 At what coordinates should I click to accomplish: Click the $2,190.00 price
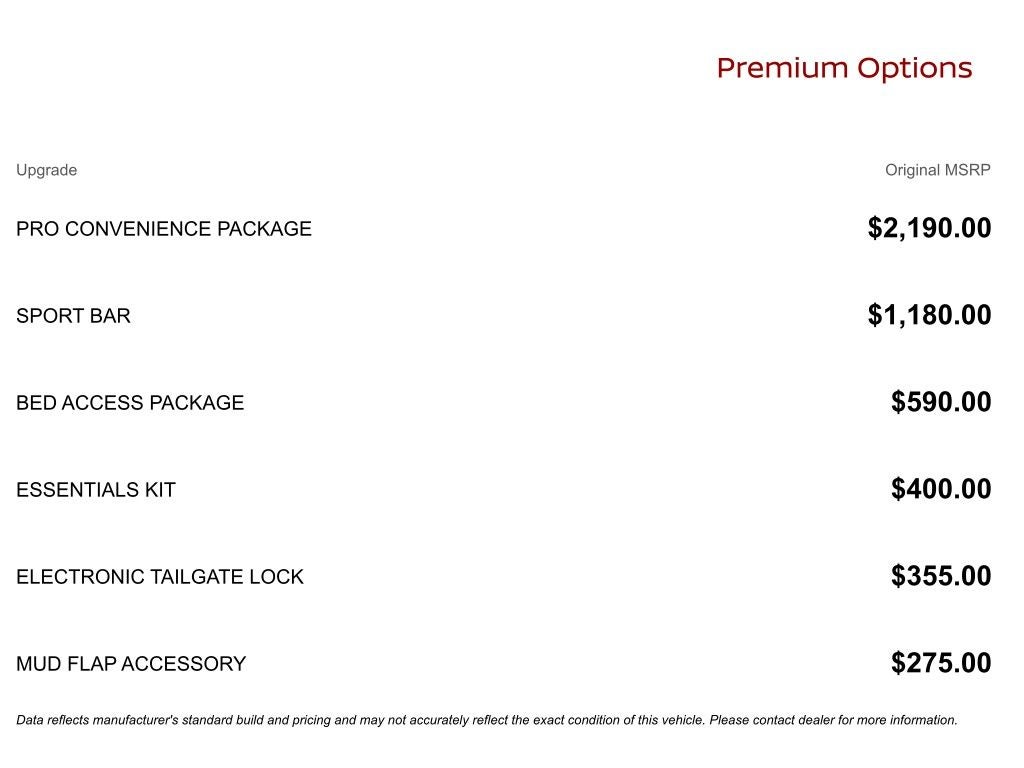pyautogui.click(x=929, y=228)
